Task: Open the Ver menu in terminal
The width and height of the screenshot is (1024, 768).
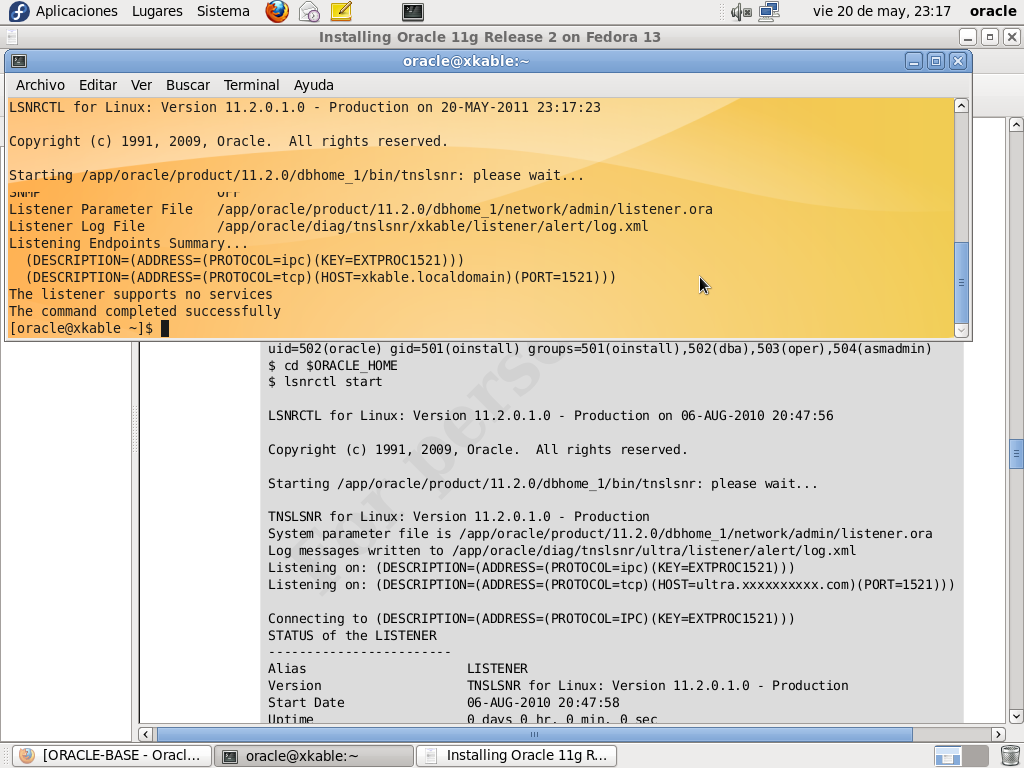Action: [141, 85]
